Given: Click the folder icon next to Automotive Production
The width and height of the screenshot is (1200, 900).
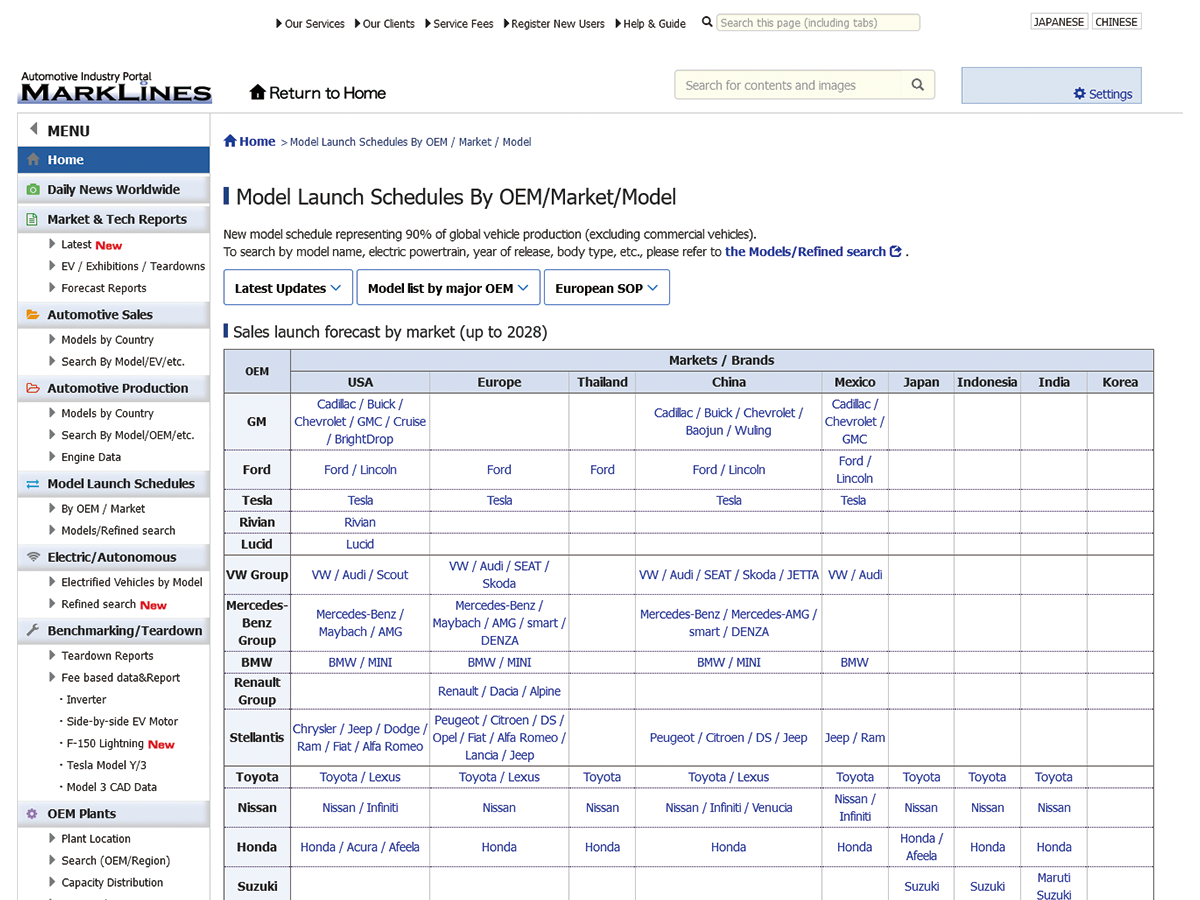Looking at the screenshot, I should click(x=33, y=388).
